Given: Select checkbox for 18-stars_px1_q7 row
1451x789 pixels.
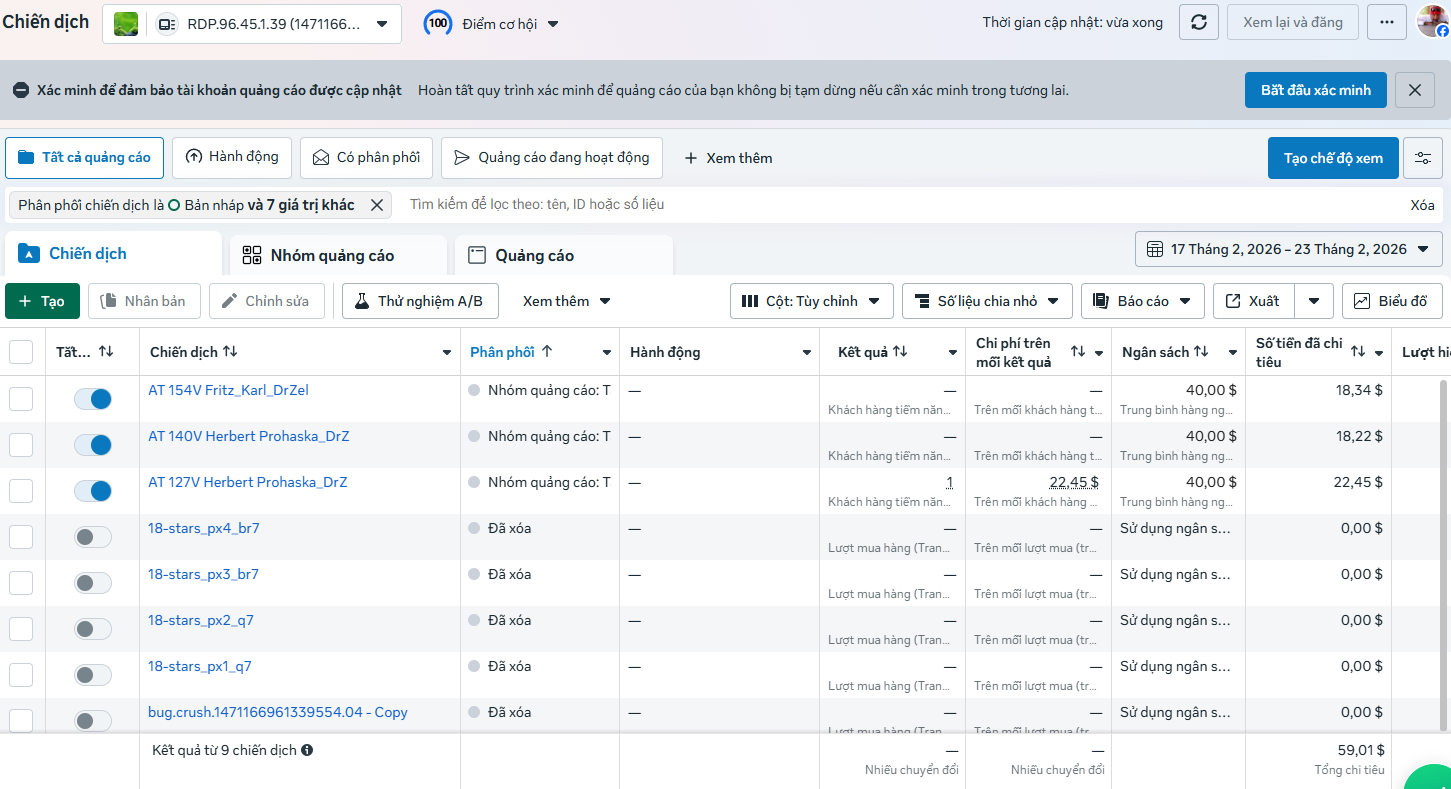Looking at the screenshot, I should (21, 675).
